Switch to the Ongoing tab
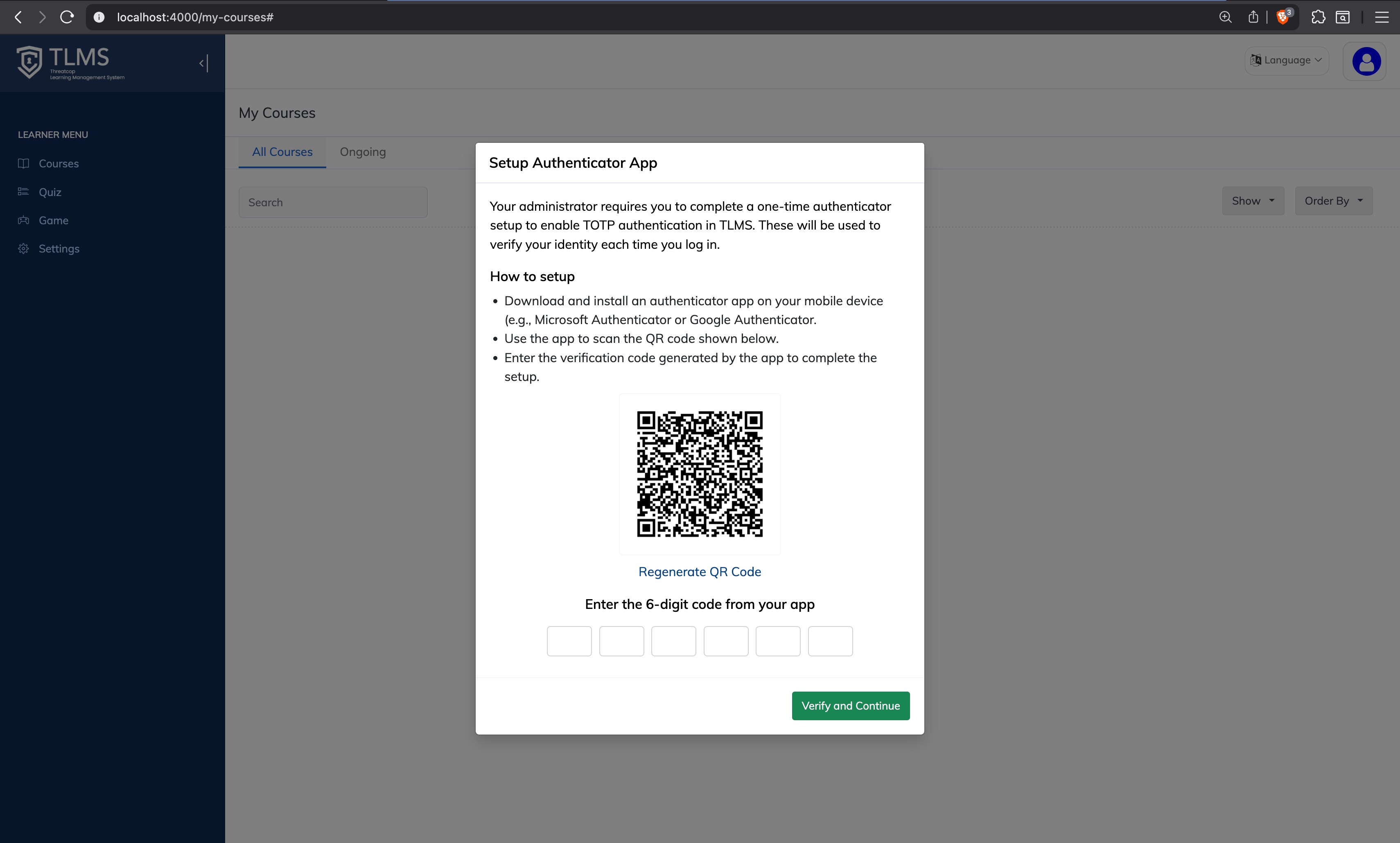 [x=363, y=152]
